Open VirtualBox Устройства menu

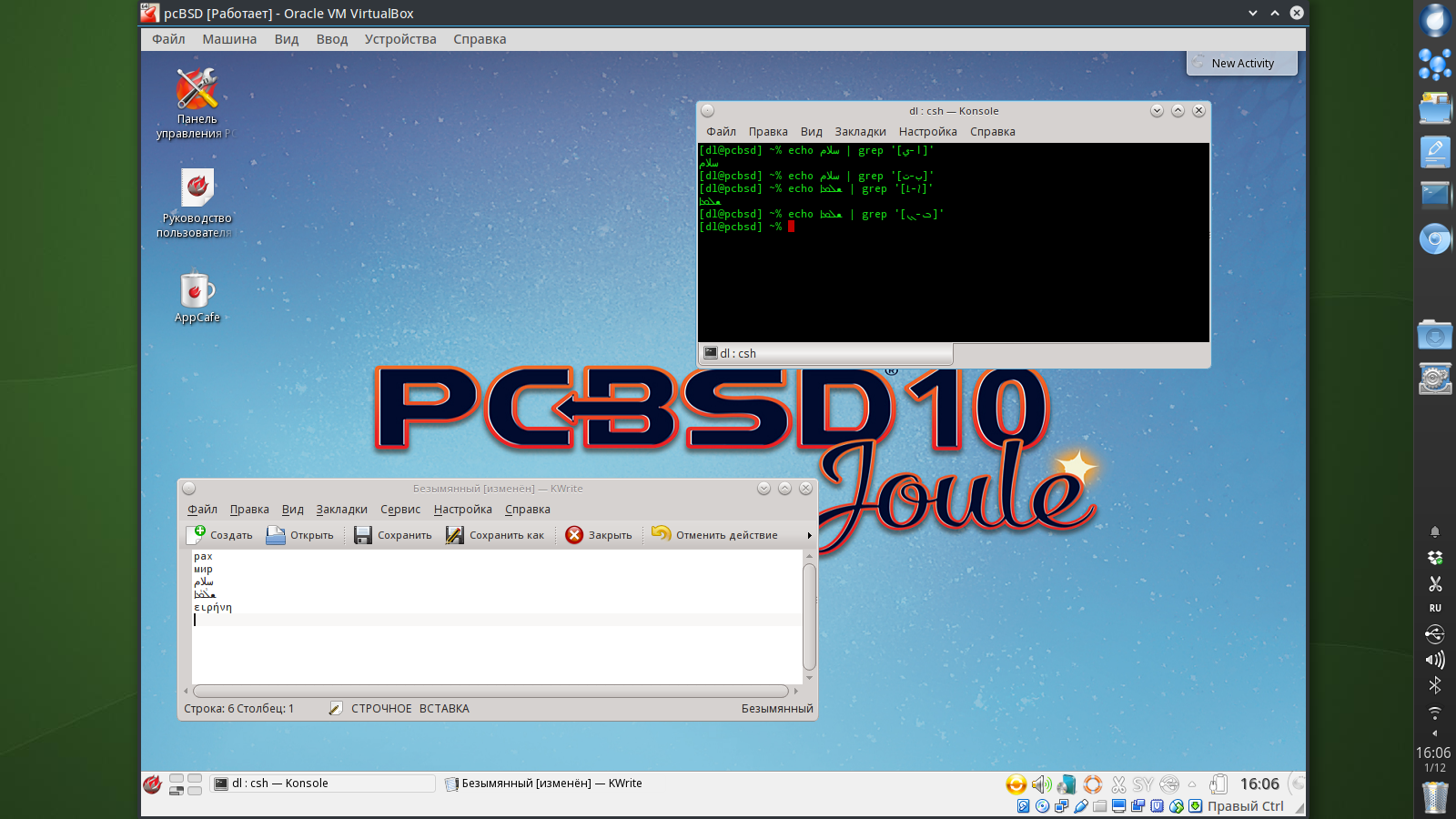[400, 39]
